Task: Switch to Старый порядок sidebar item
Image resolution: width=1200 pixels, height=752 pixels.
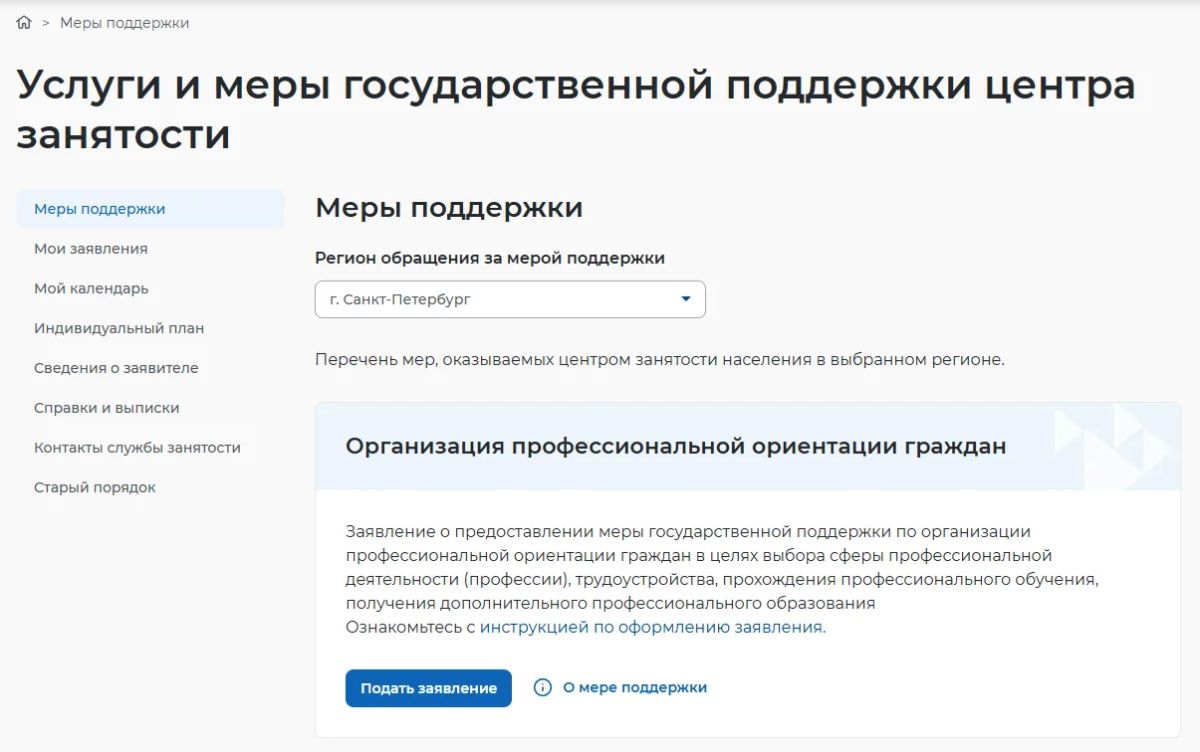Action: (95, 488)
